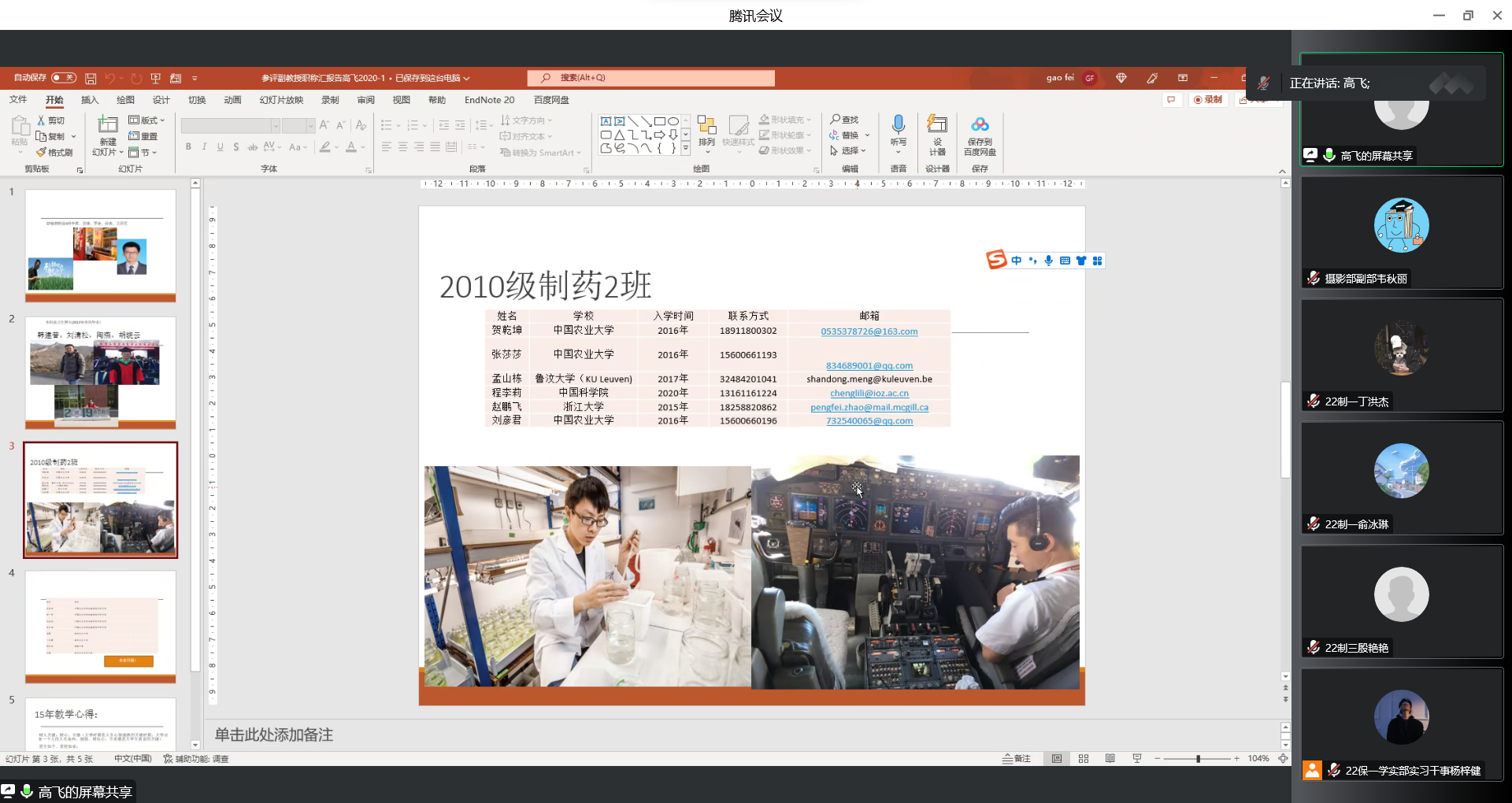The height and width of the screenshot is (803, 1512).
Task: Start slideshow from status bar icon
Action: pos(1136,758)
